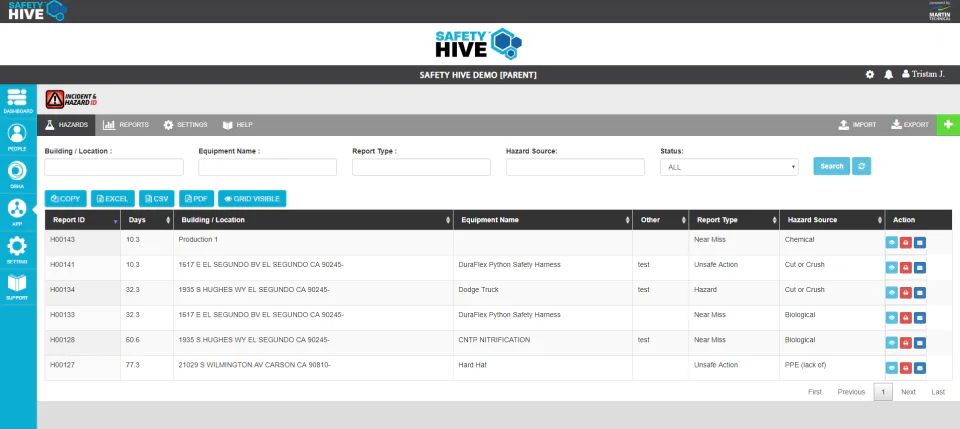Sort by the Days column header

pyautogui.click(x=147, y=220)
